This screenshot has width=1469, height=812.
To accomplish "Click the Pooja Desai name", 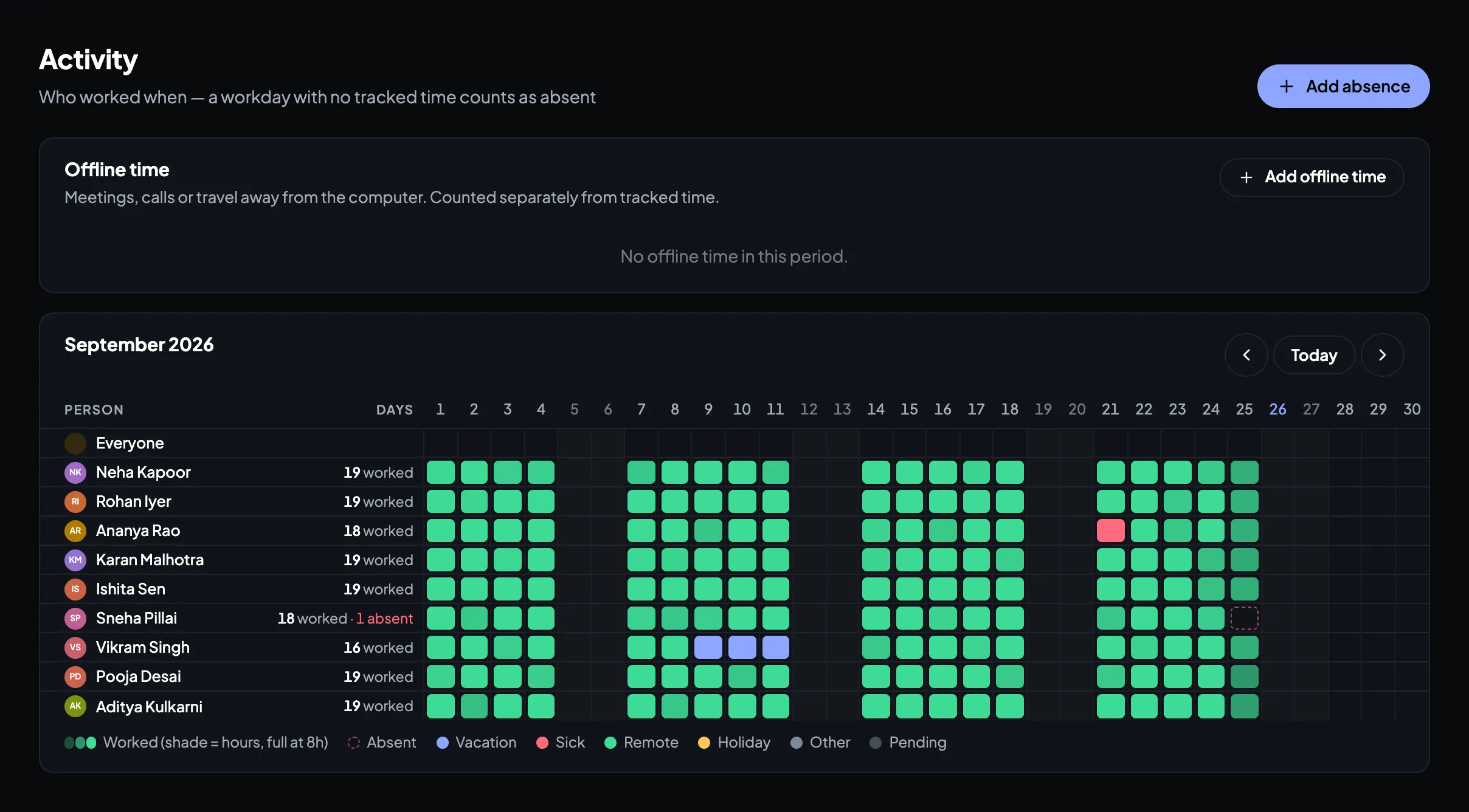I will tap(139, 676).
